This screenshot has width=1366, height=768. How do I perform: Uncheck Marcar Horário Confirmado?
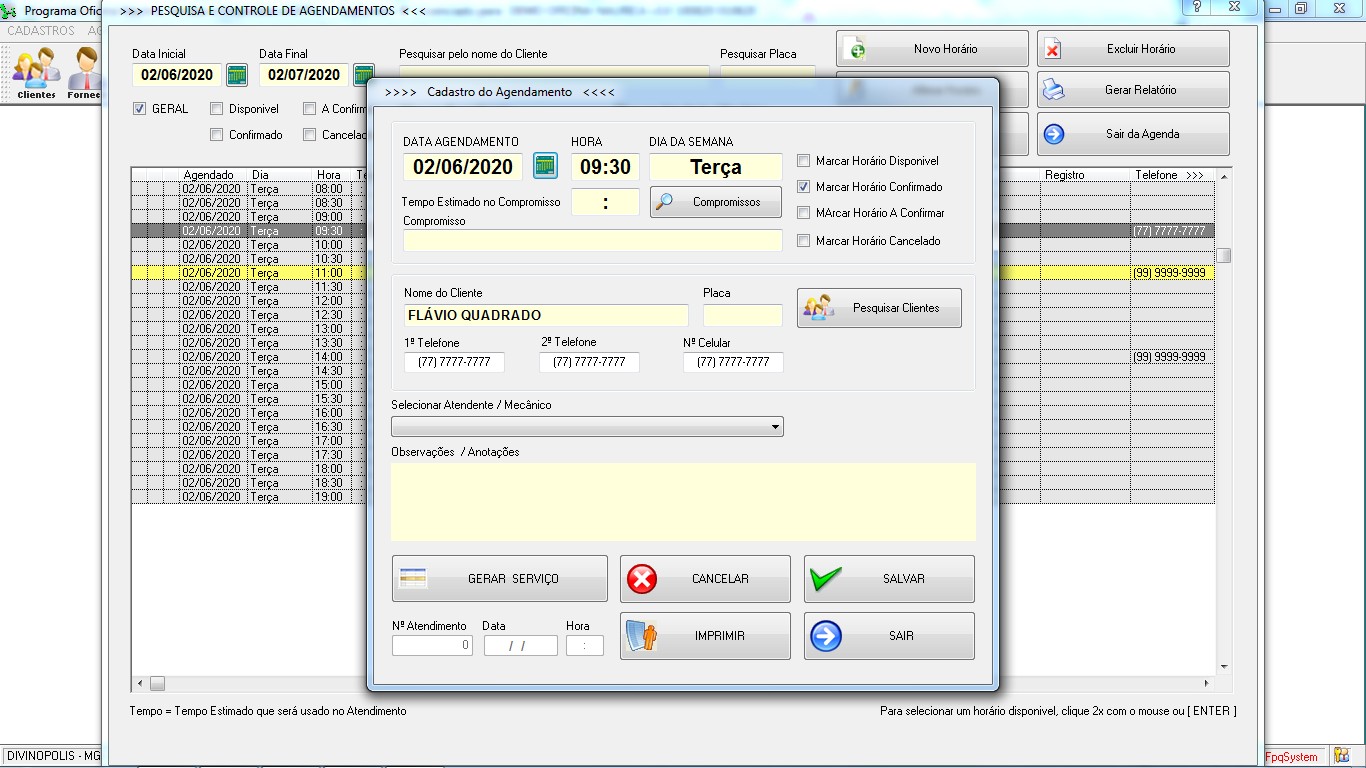(x=804, y=187)
